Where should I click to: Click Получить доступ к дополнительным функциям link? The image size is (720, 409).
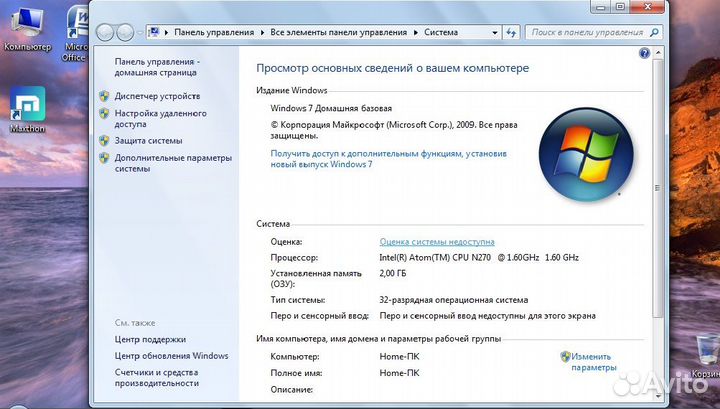click(x=388, y=159)
